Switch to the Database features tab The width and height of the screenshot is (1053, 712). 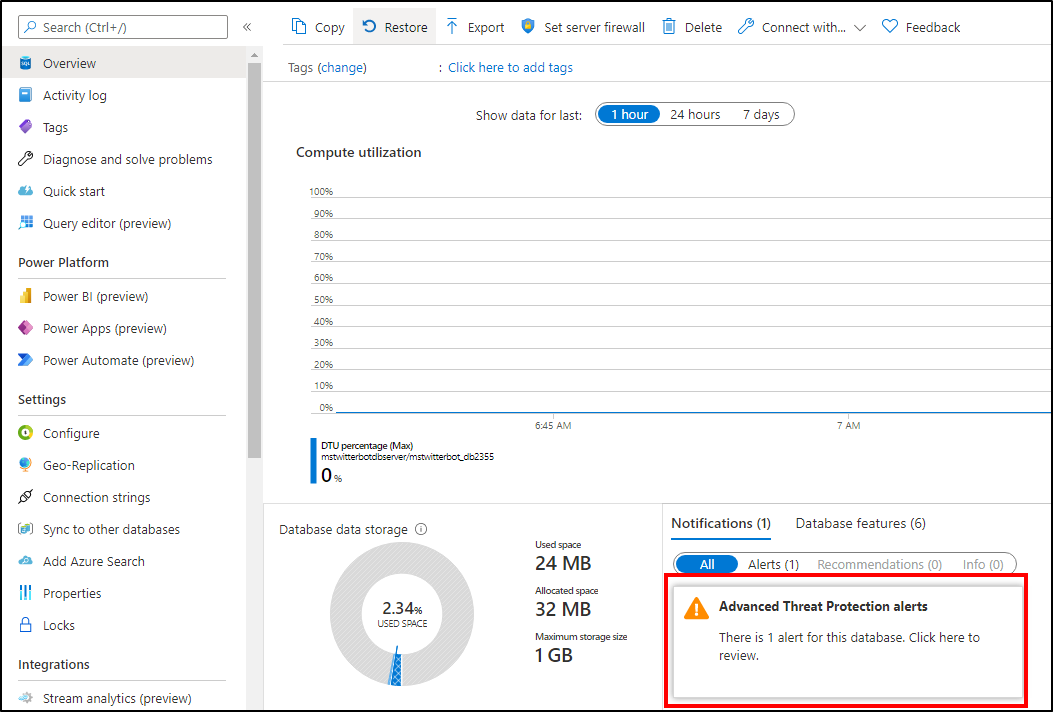[860, 523]
